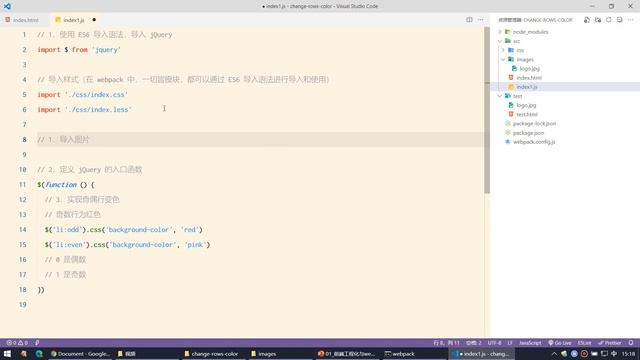The image size is (640, 360).
Task: Click the errors and warnings status indicator
Action: (x=17, y=343)
